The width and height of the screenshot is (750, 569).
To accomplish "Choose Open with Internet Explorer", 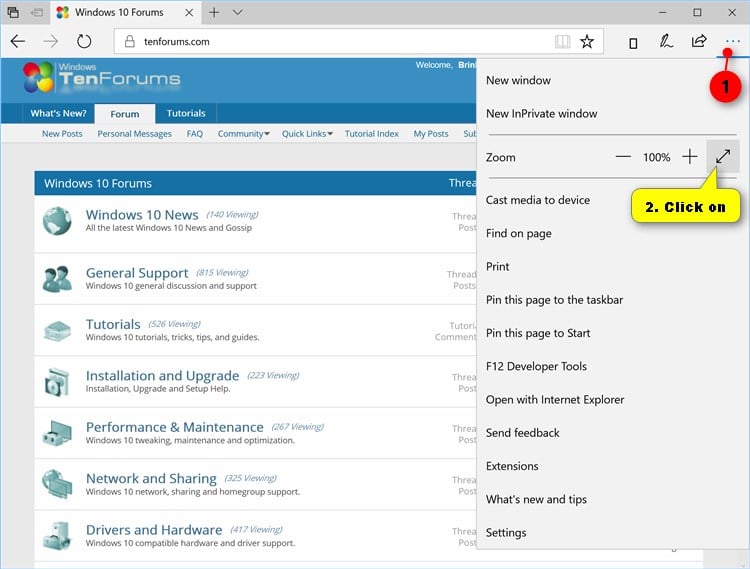I will pyautogui.click(x=555, y=400).
